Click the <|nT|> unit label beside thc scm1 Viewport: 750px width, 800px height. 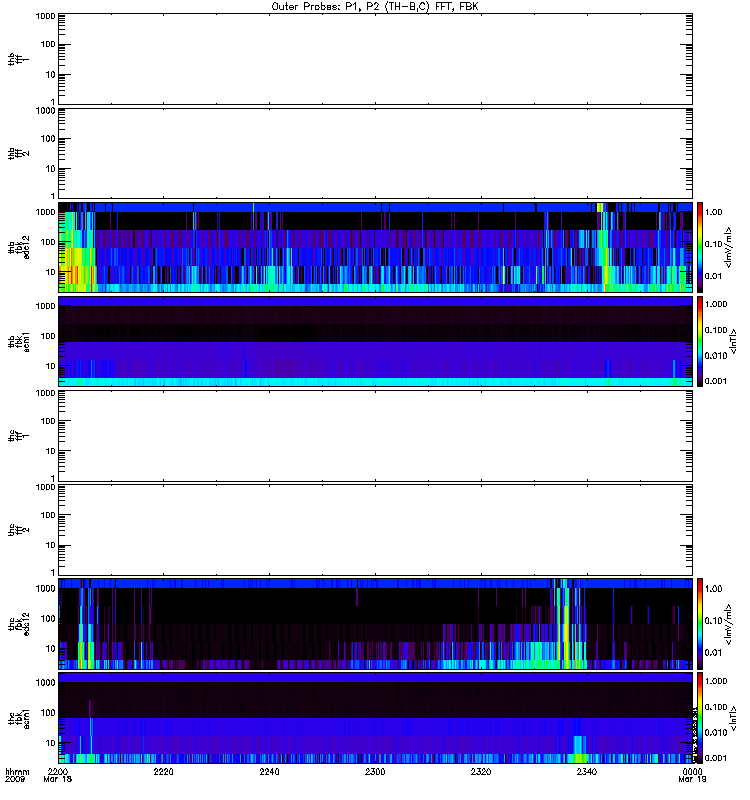tap(733, 718)
